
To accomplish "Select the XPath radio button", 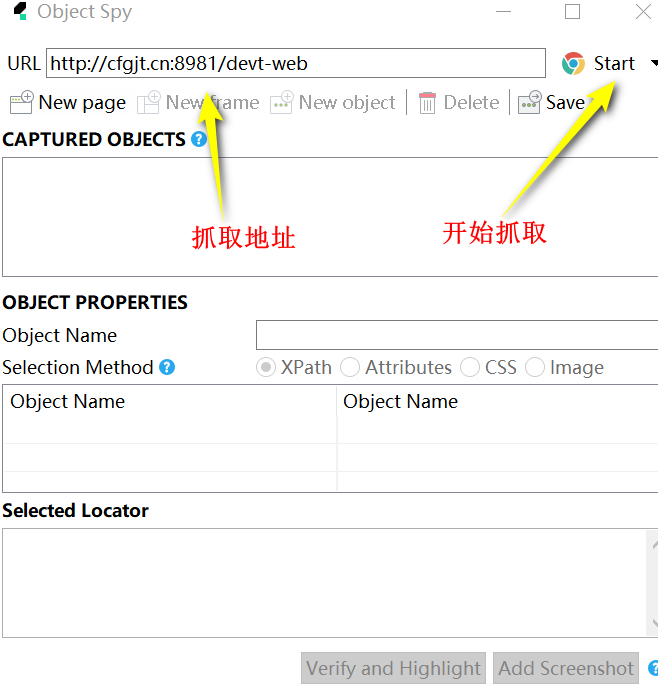I will point(266,367).
